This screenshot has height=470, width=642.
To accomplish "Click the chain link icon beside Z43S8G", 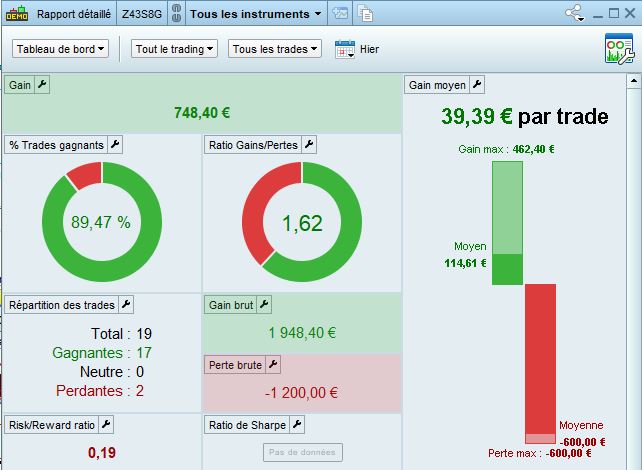I will [176, 14].
